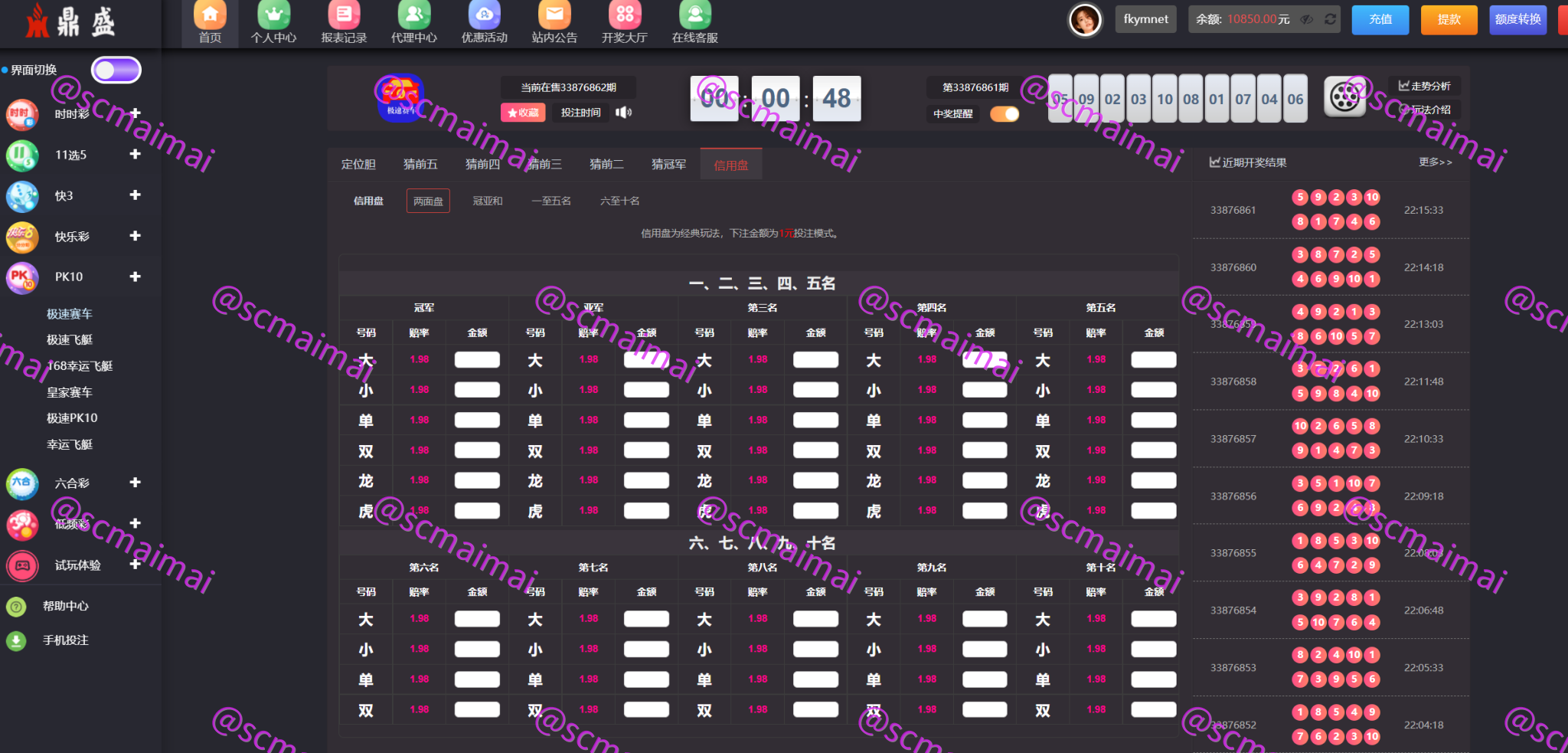
Task: Open the 优惠活动 promotions icon
Action: (484, 14)
